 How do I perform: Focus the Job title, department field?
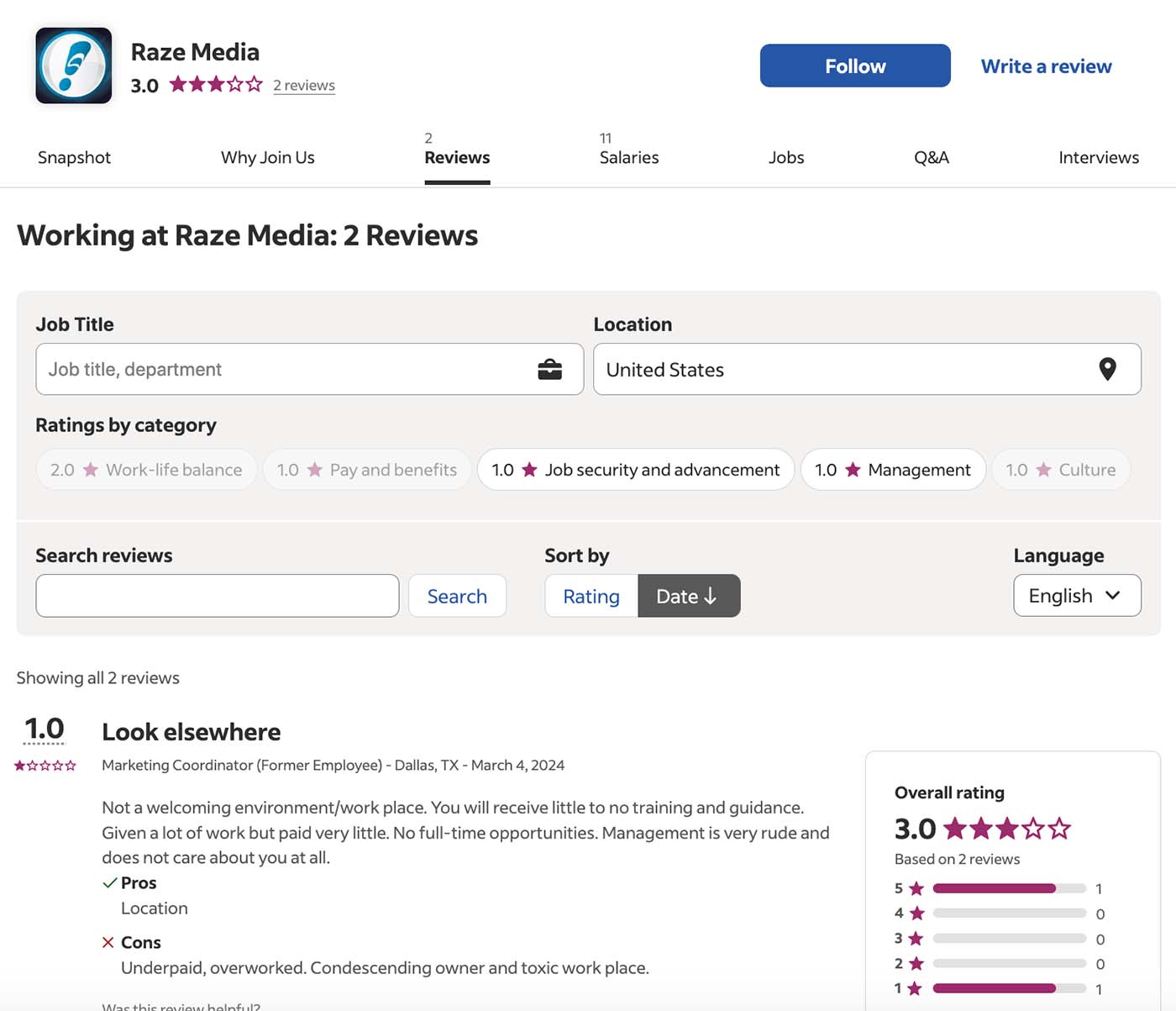pyautogui.click(x=309, y=369)
